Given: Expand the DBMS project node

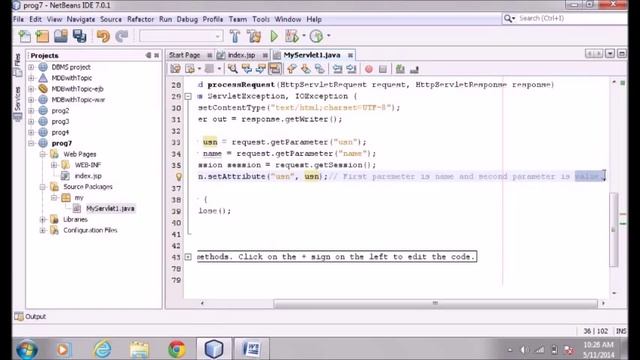Looking at the screenshot, I should [31, 67].
